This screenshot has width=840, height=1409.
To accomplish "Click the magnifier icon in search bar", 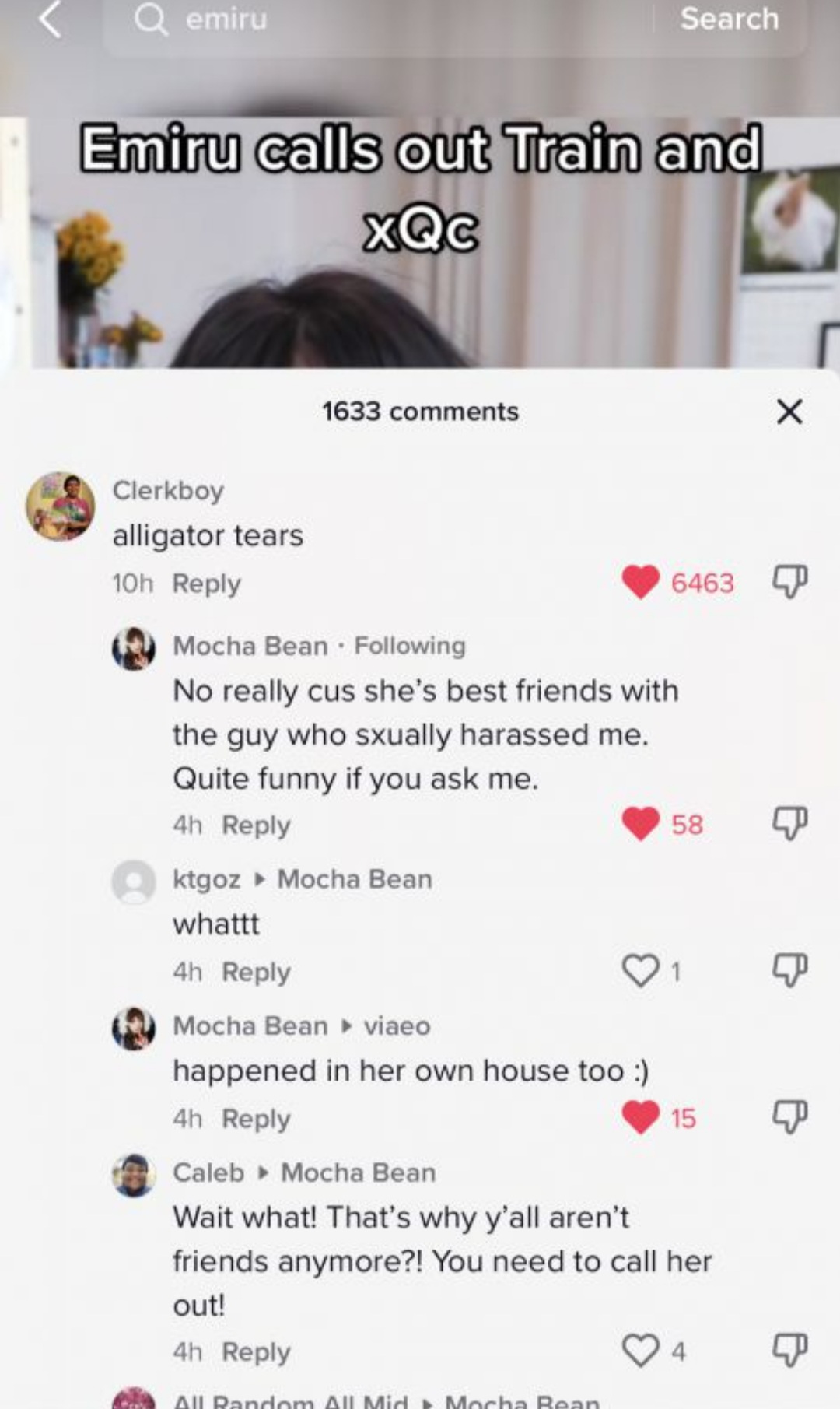I will click(150, 19).
